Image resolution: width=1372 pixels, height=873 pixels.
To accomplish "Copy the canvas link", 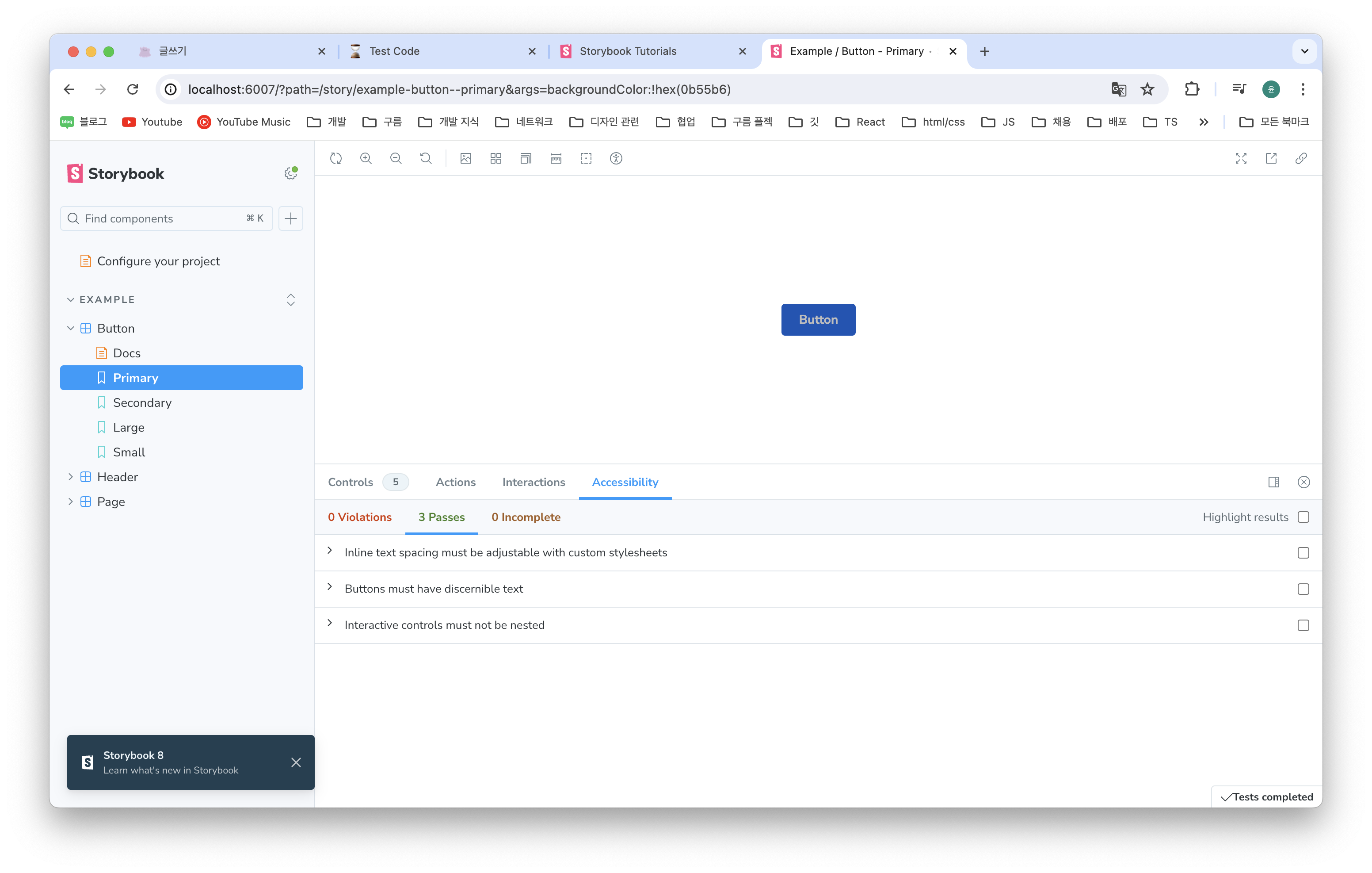I will click(1301, 158).
